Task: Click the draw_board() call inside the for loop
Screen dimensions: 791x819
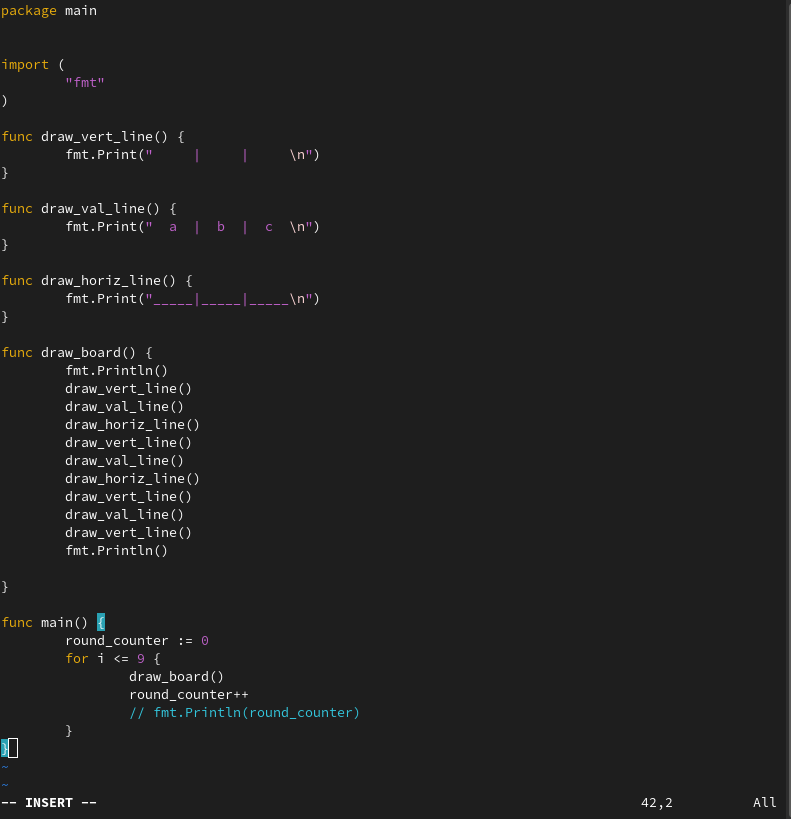Action: pos(177,677)
